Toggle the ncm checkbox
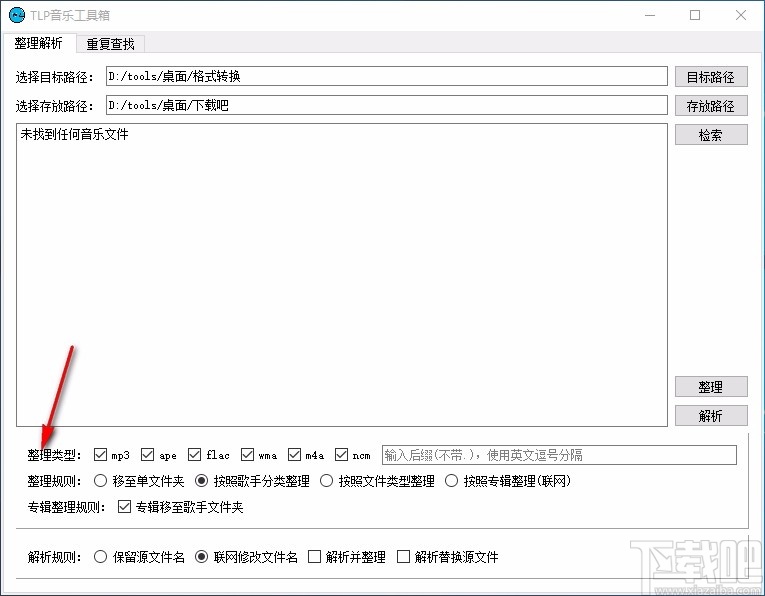The height and width of the screenshot is (596, 765). [341, 455]
